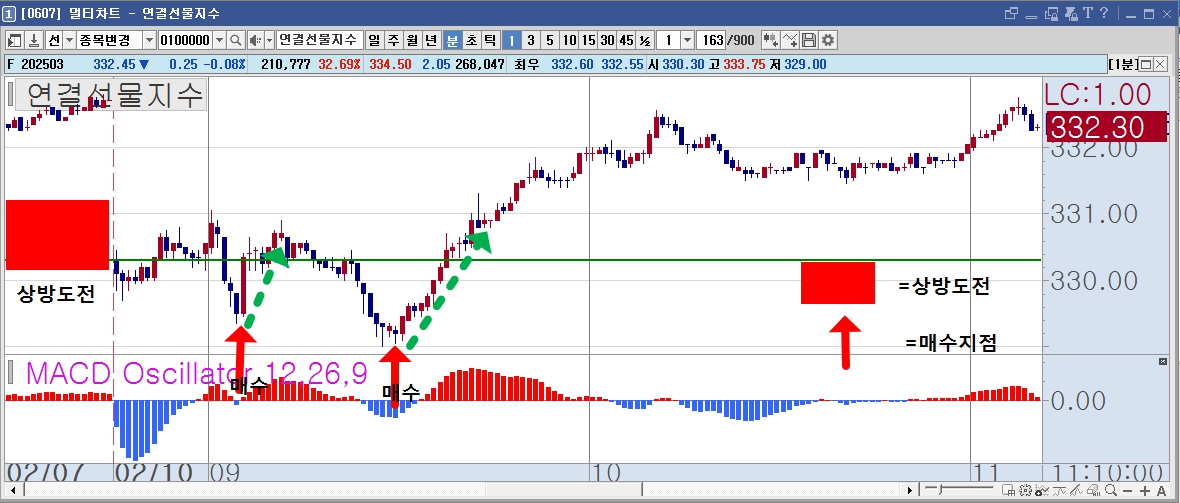Click the pin/download icon in toolbar

point(35,40)
